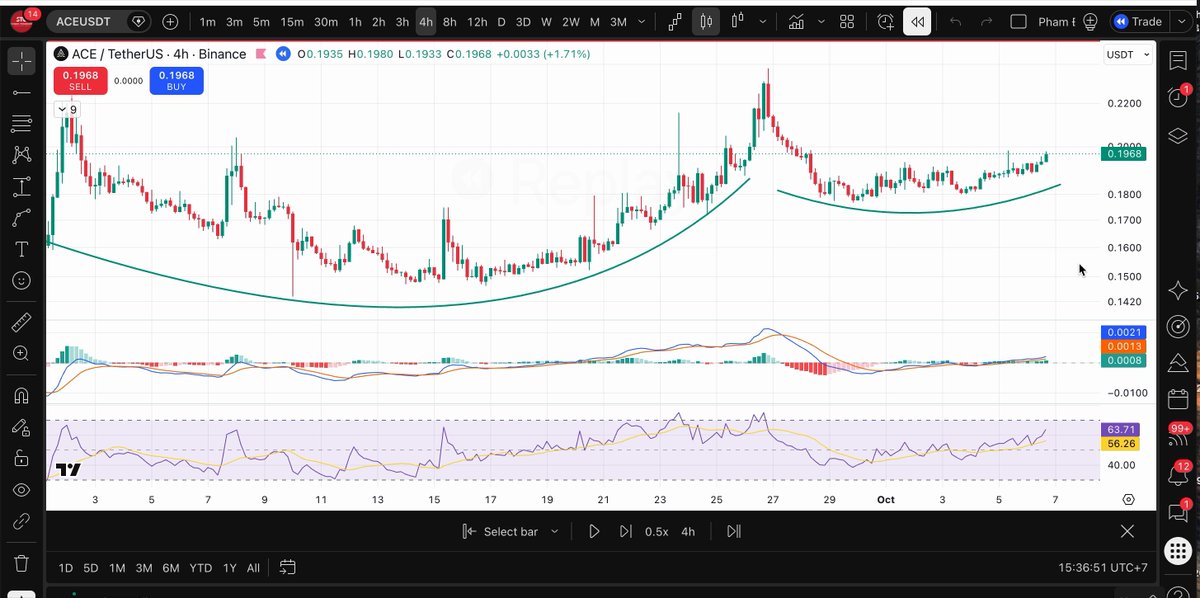Hide all drawings with the eye icon
The width and height of the screenshot is (1200, 598).
[21, 490]
